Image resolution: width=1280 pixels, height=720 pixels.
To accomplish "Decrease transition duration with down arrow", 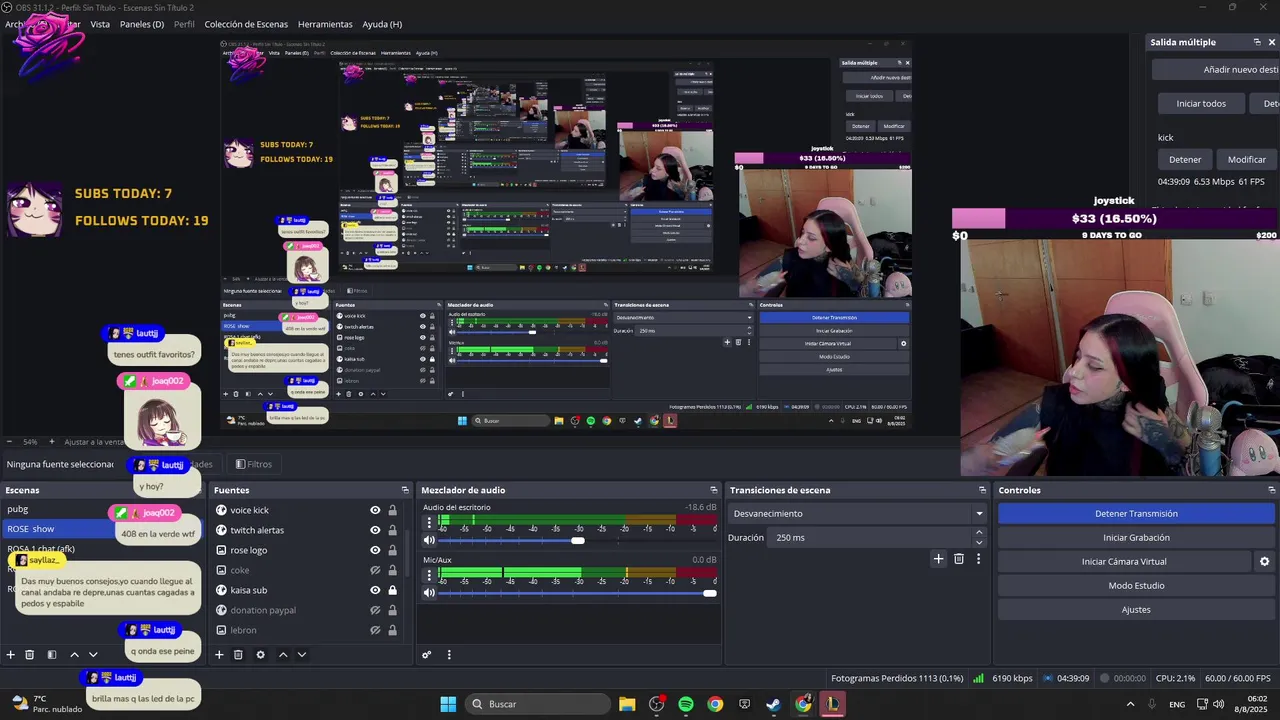I will tap(979, 542).
